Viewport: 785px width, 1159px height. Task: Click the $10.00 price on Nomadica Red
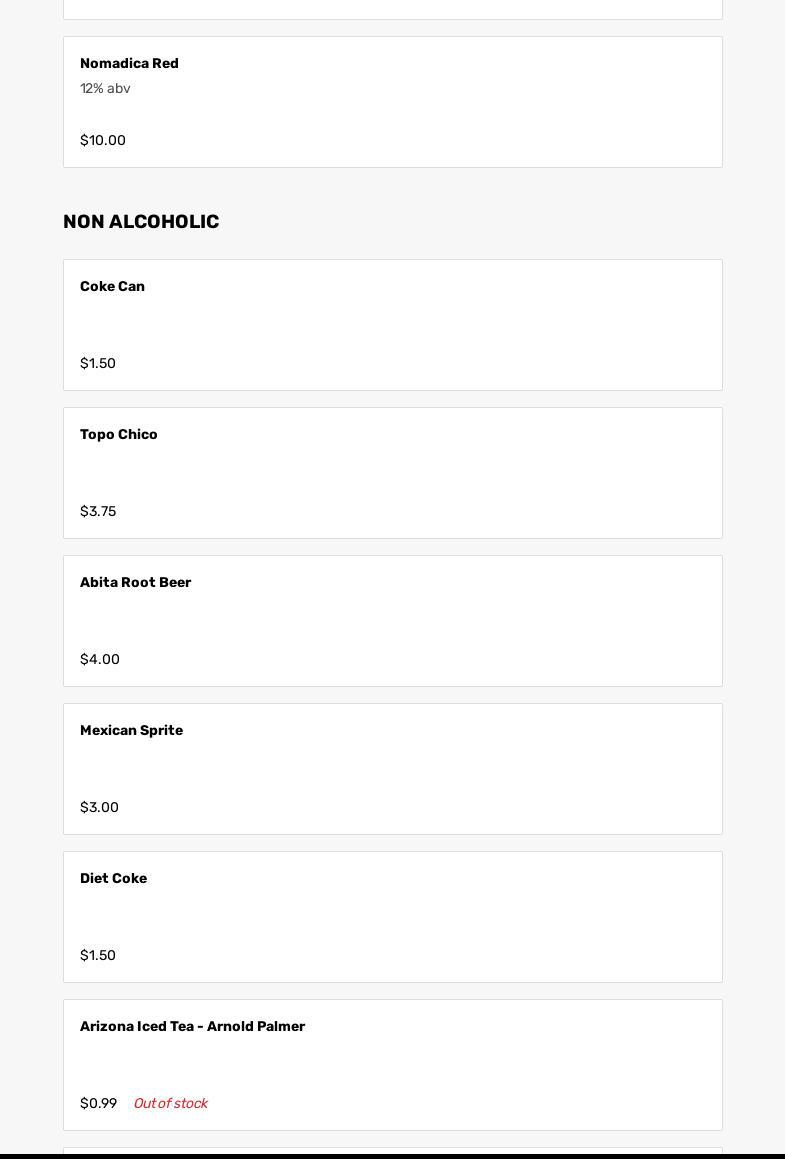103,141
